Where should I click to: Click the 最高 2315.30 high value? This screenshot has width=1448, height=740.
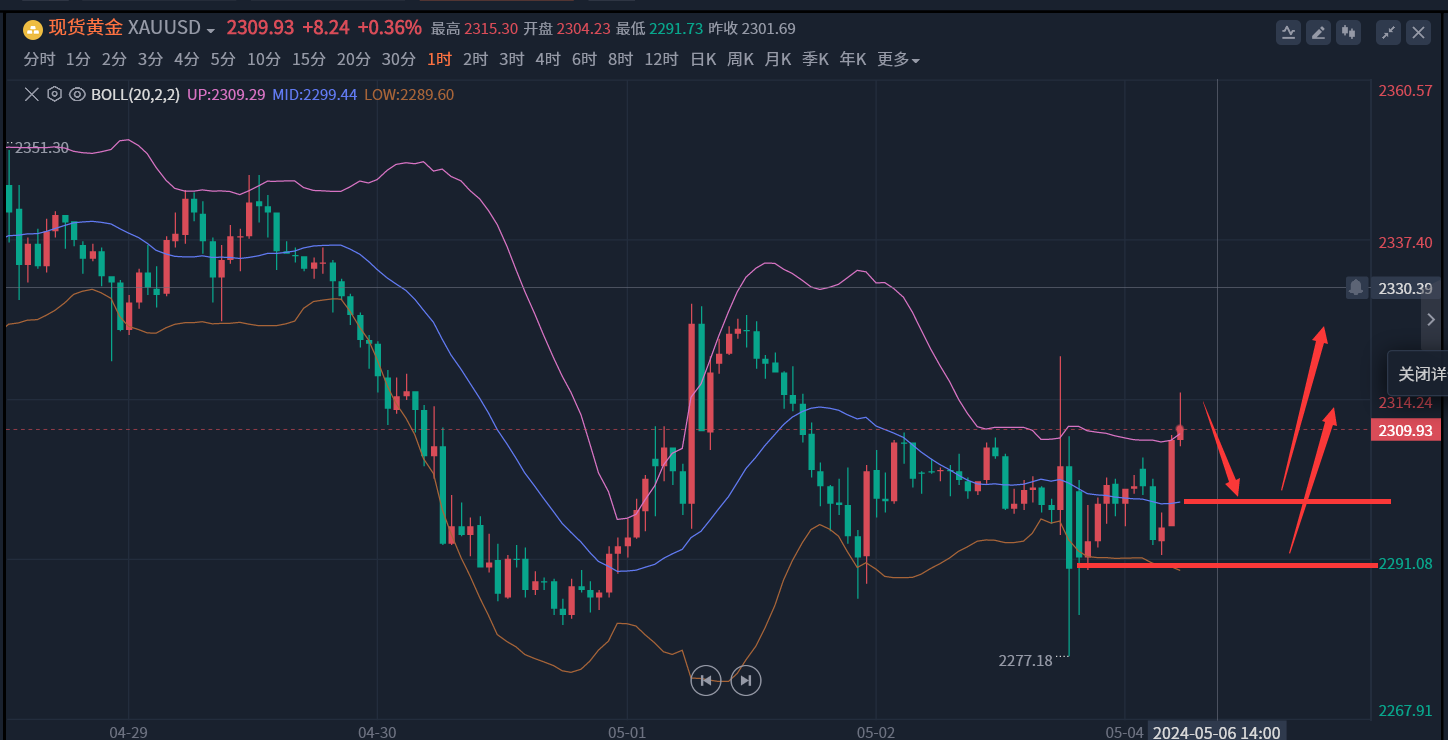point(474,29)
